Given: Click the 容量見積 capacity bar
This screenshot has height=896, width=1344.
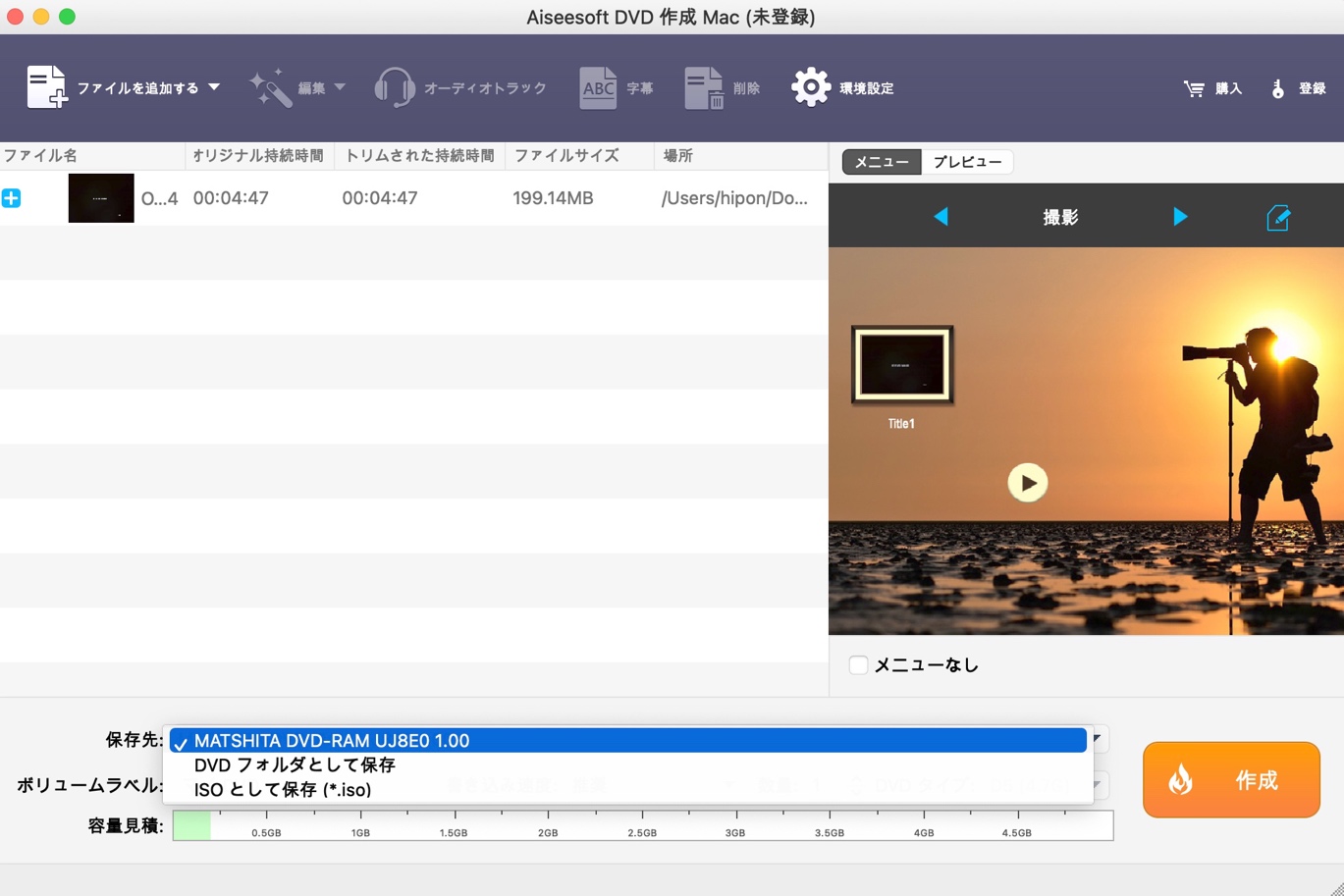Looking at the screenshot, I should pyautogui.click(x=643, y=825).
